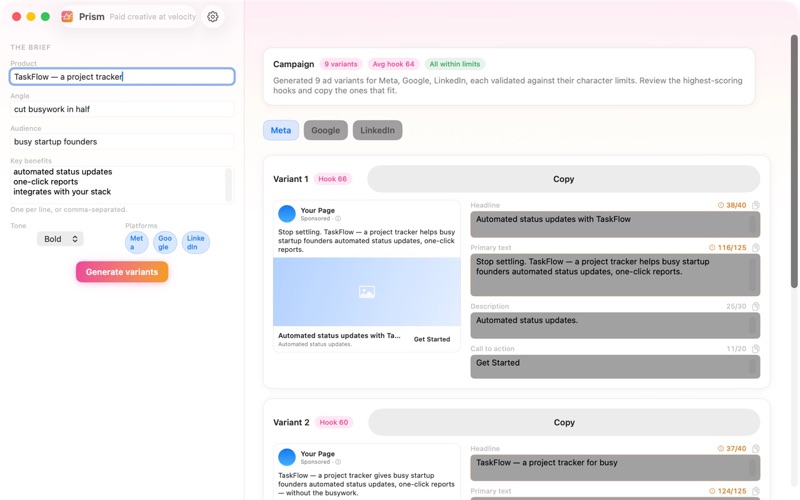Toggle the Meta platform chip
Screen dimensions: 800x500
(x=136, y=242)
